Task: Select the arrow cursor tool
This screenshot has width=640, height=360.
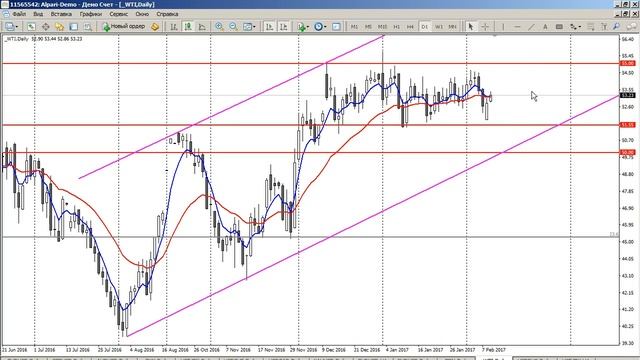Action: pos(471,27)
